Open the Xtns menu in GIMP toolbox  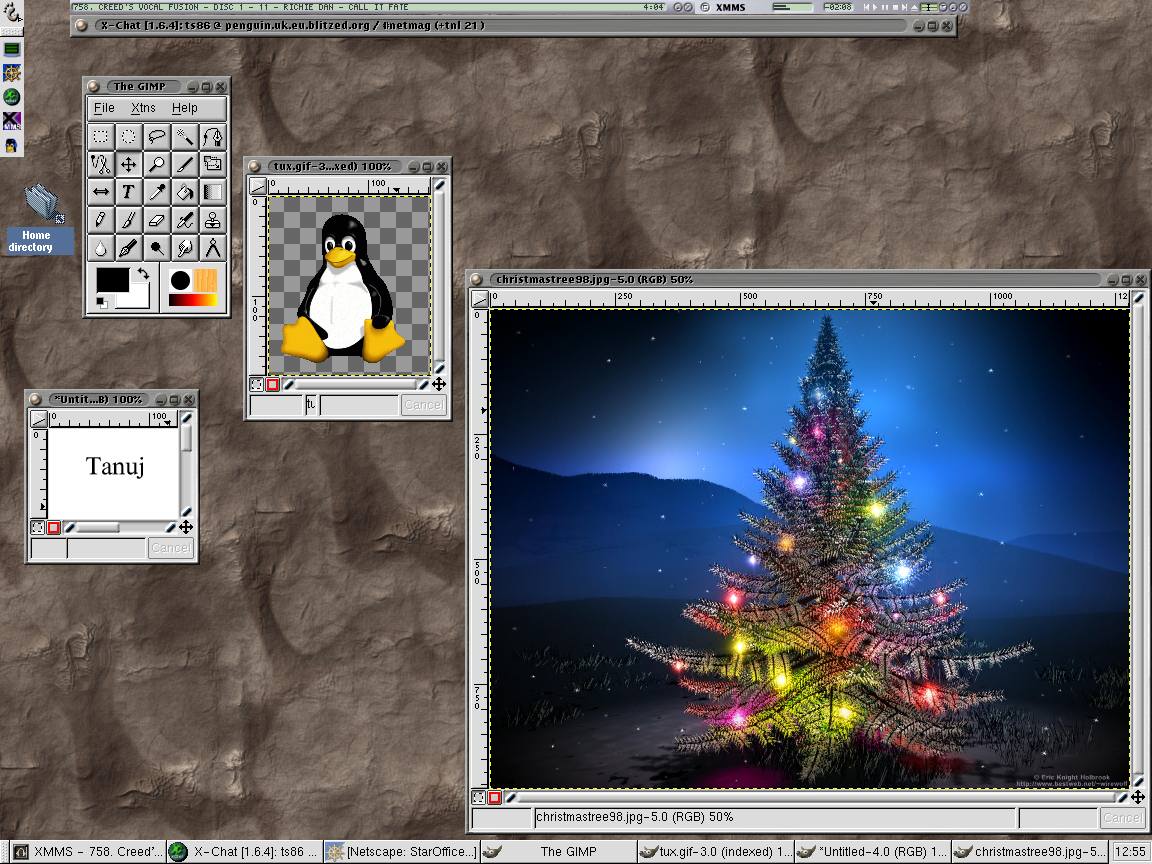[x=143, y=108]
